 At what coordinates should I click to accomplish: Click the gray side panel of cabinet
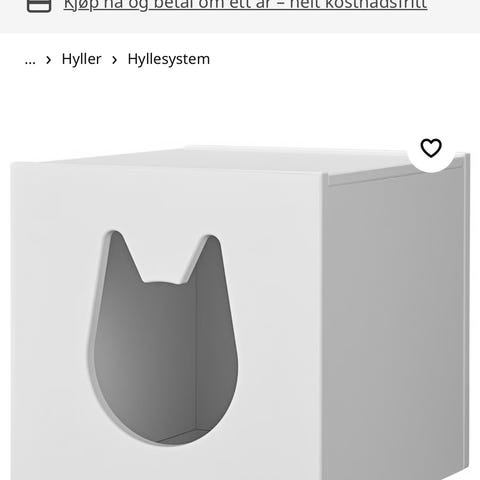pos(395,327)
